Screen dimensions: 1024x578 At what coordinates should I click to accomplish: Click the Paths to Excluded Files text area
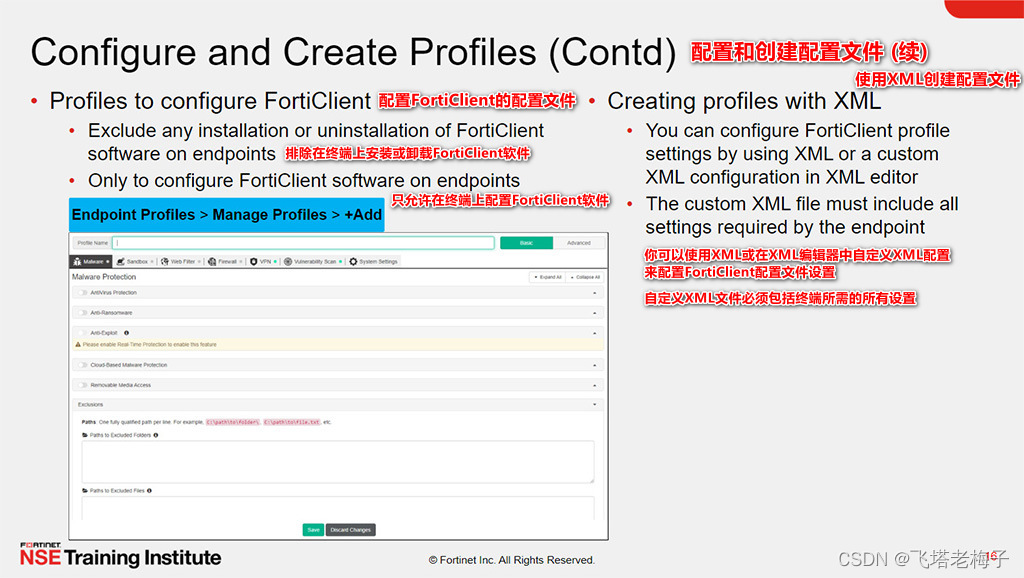(338, 508)
